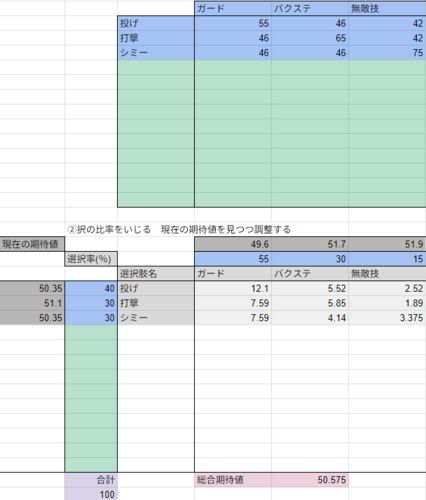Select the weighted value 3.375

387,318
